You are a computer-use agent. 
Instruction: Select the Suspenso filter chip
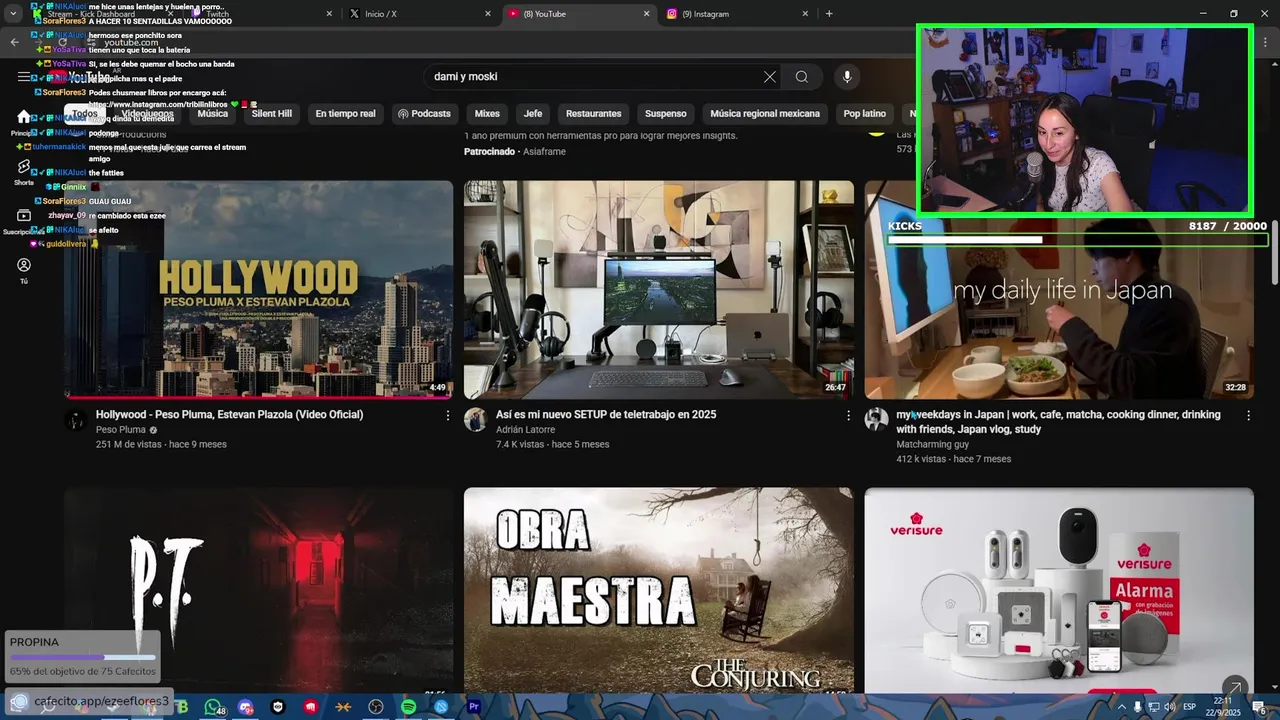[666, 114]
